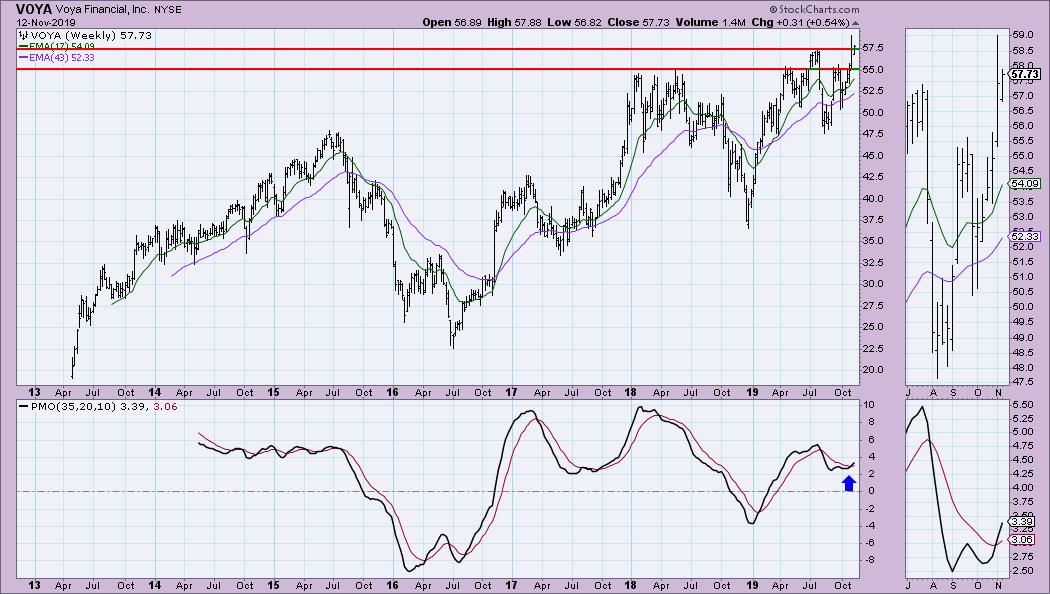Click the High 57.88 value
This screenshot has height=594, width=1050.
(514, 22)
